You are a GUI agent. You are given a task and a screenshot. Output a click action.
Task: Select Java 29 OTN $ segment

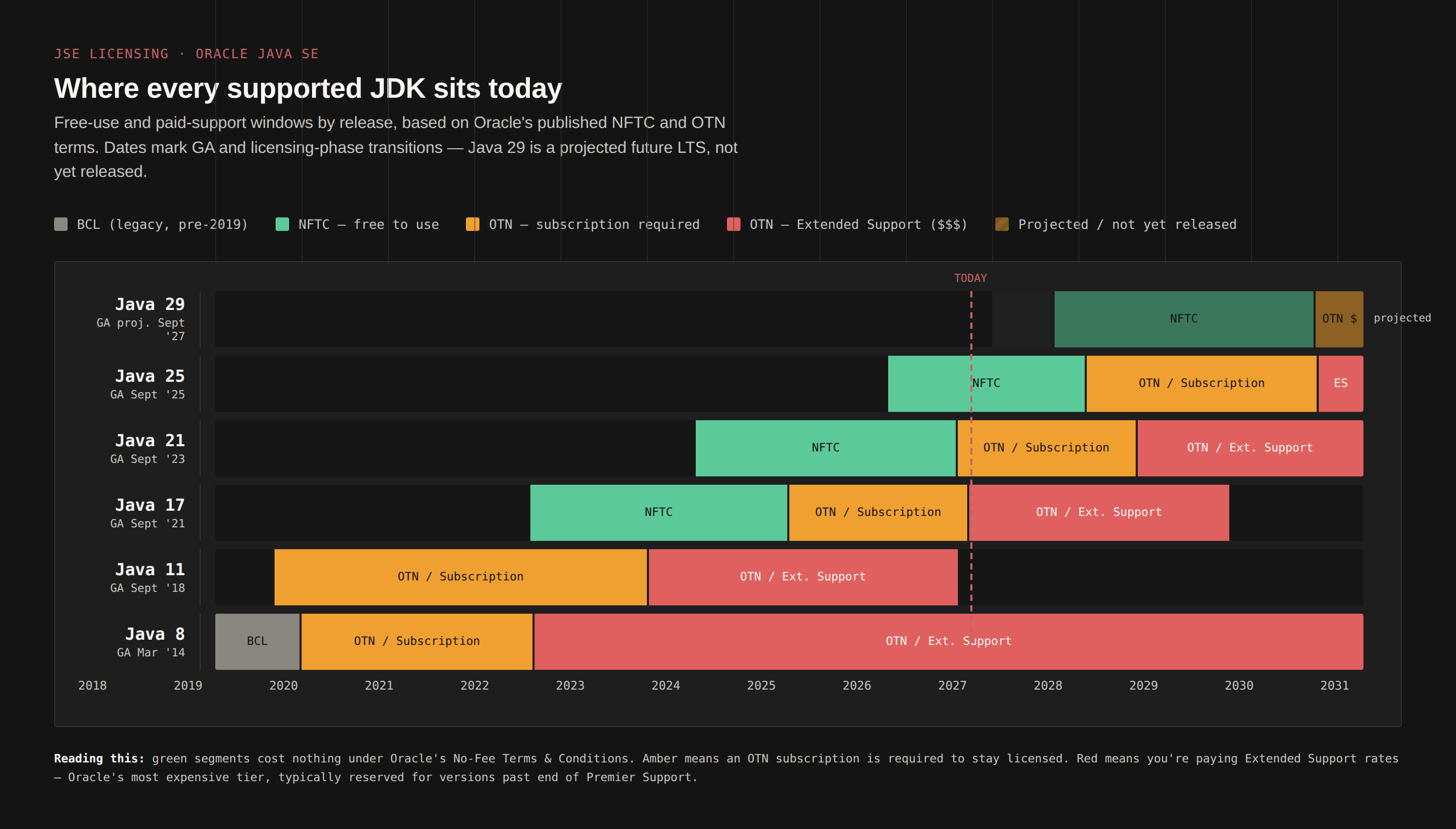(x=1340, y=319)
